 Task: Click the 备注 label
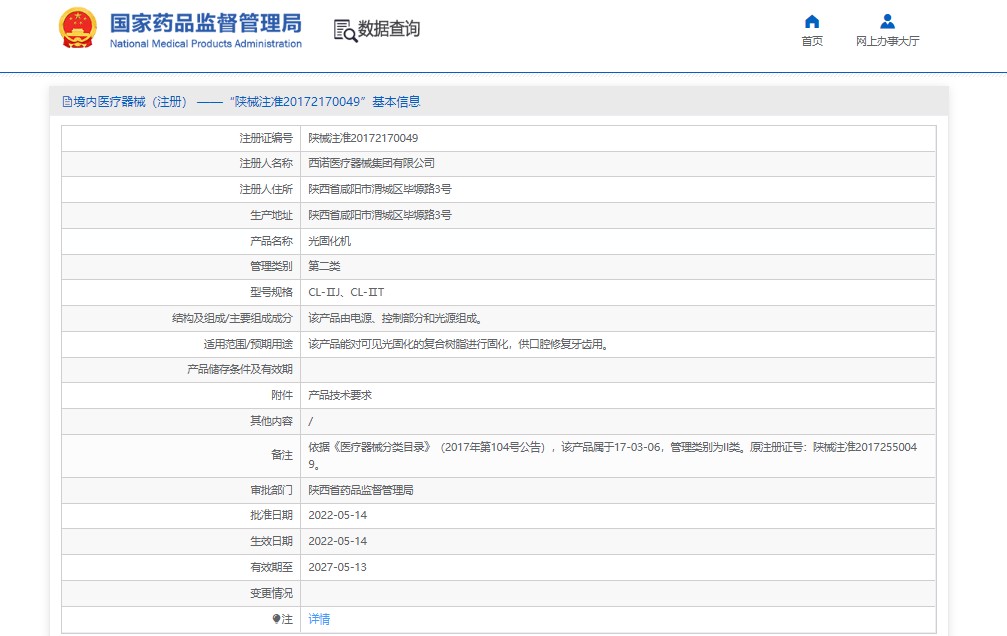click(x=282, y=455)
